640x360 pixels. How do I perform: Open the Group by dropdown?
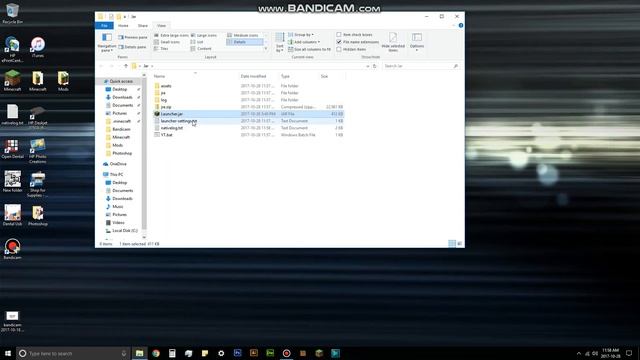(x=301, y=35)
